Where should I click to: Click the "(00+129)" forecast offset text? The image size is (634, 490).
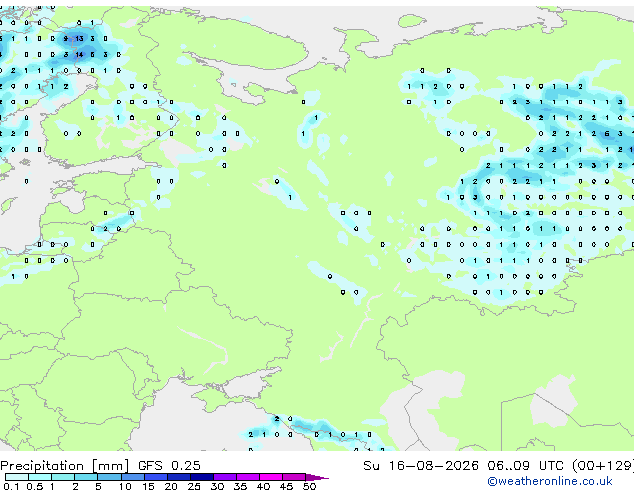[603, 466]
